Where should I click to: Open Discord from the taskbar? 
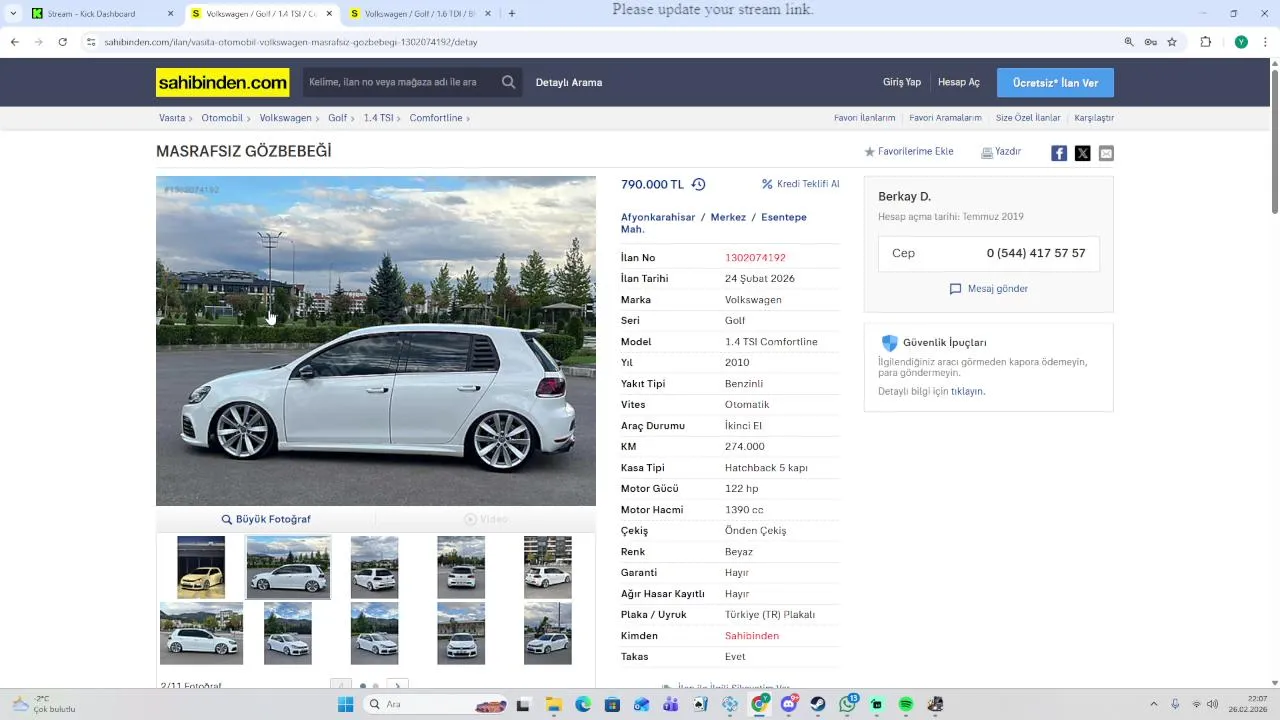coord(789,704)
